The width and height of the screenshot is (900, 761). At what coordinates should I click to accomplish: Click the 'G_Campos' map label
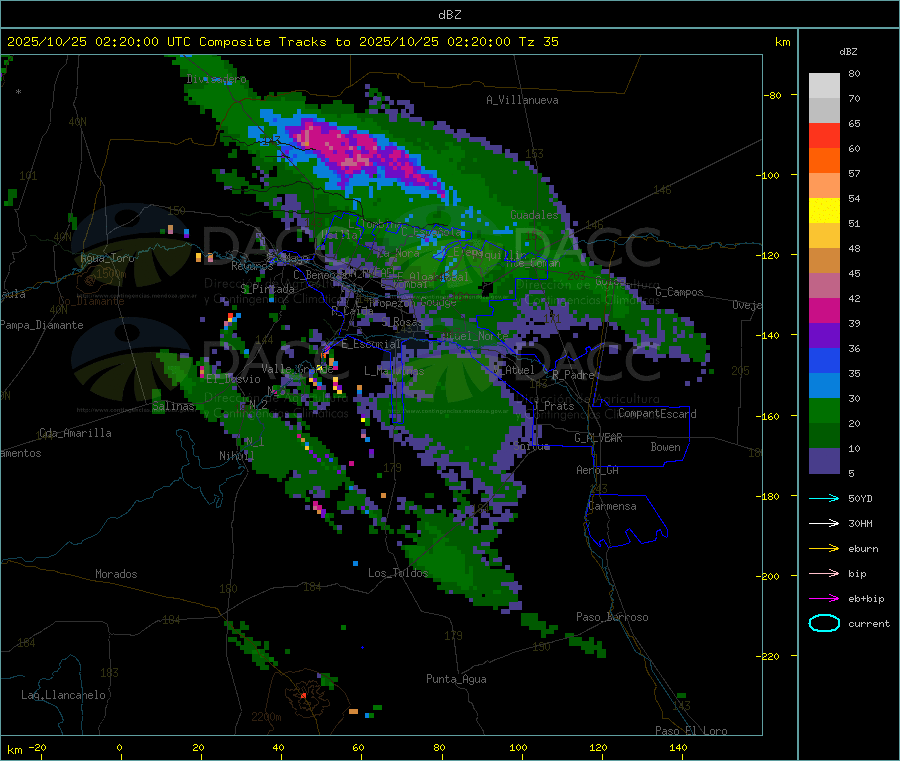679,292
